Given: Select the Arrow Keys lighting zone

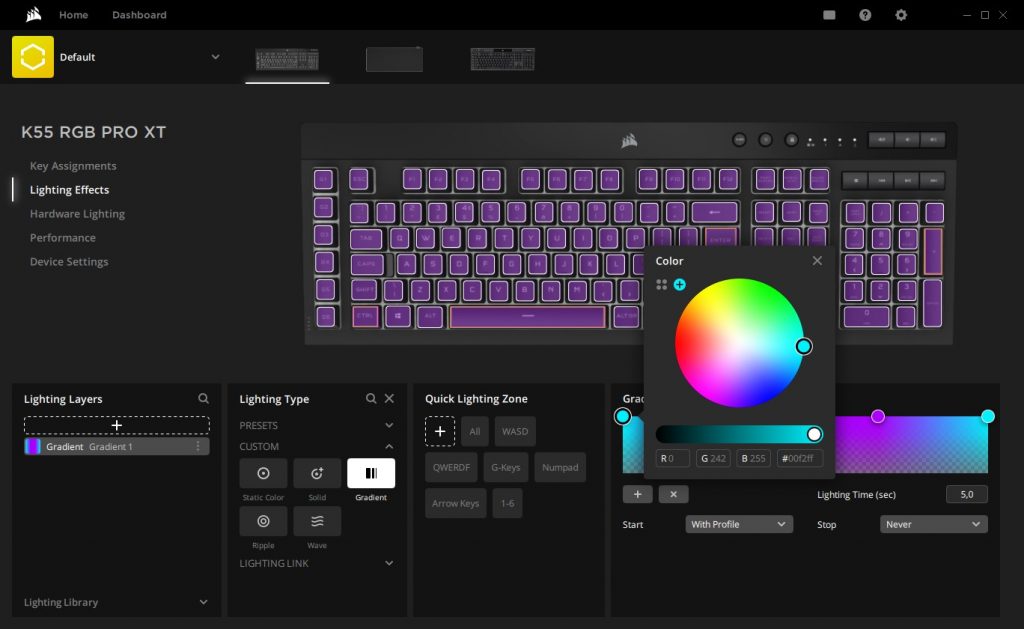Looking at the screenshot, I should click(455, 504).
